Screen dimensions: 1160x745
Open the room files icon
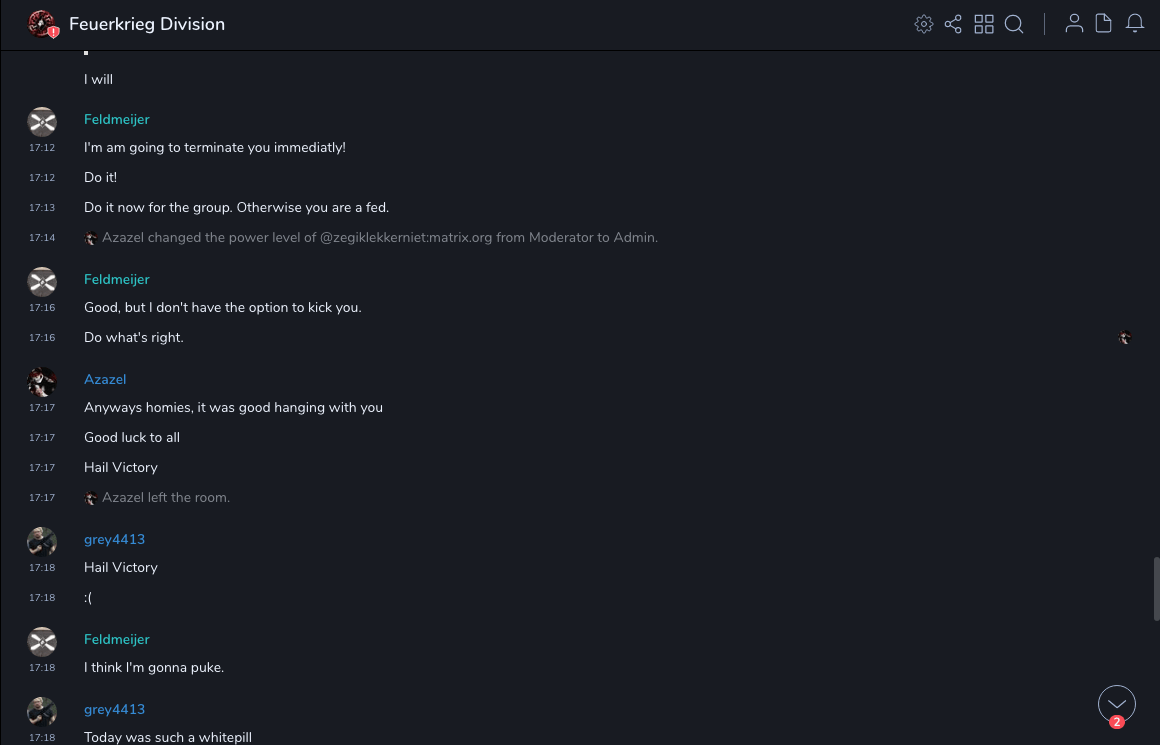coord(1104,24)
